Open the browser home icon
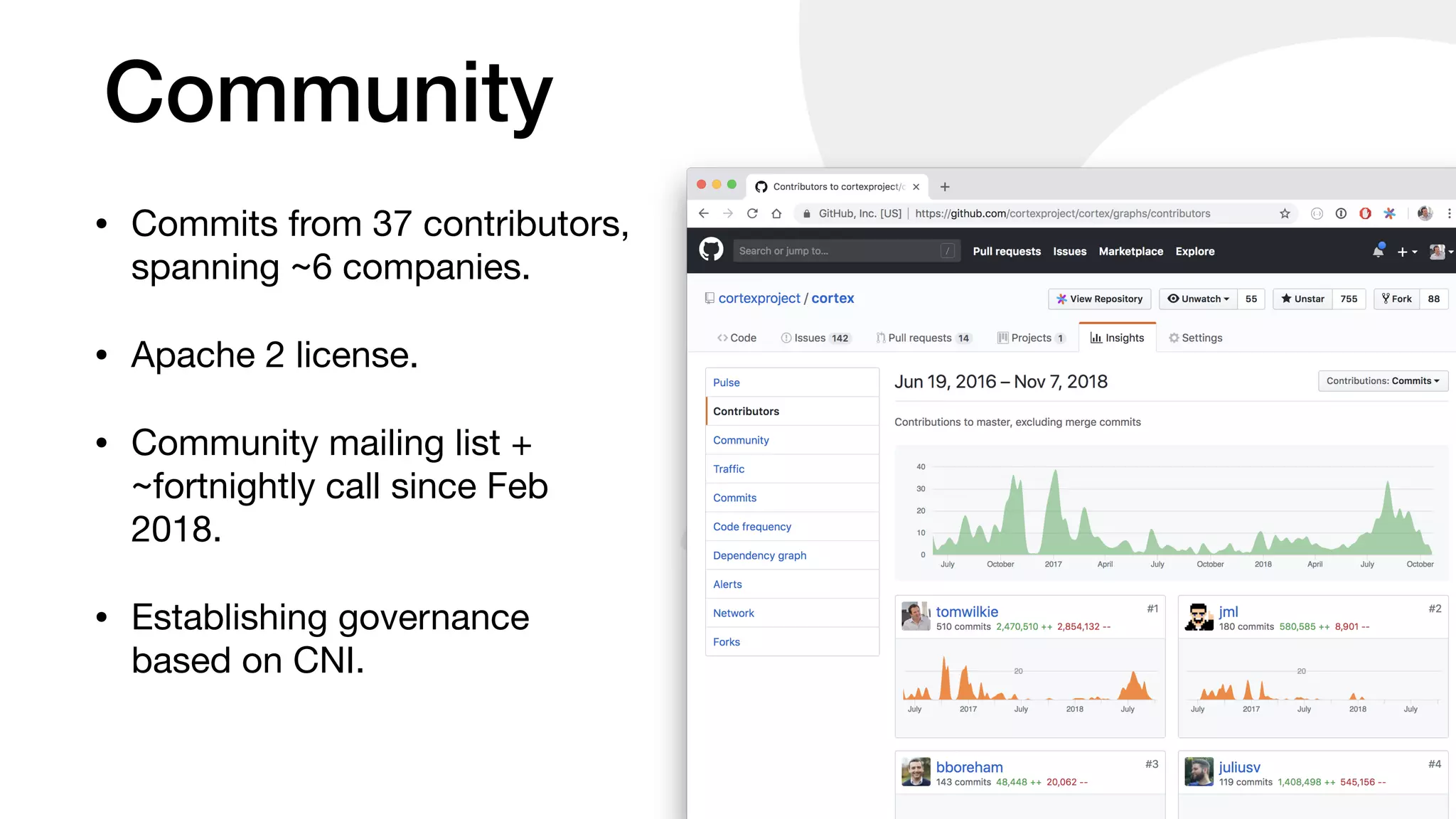The image size is (1456, 819). [x=776, y=213]
